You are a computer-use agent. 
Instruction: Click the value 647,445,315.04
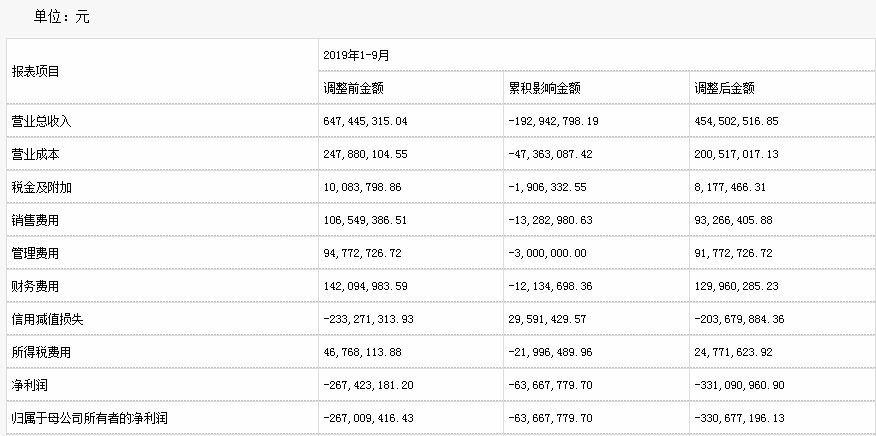coord(366,121)
